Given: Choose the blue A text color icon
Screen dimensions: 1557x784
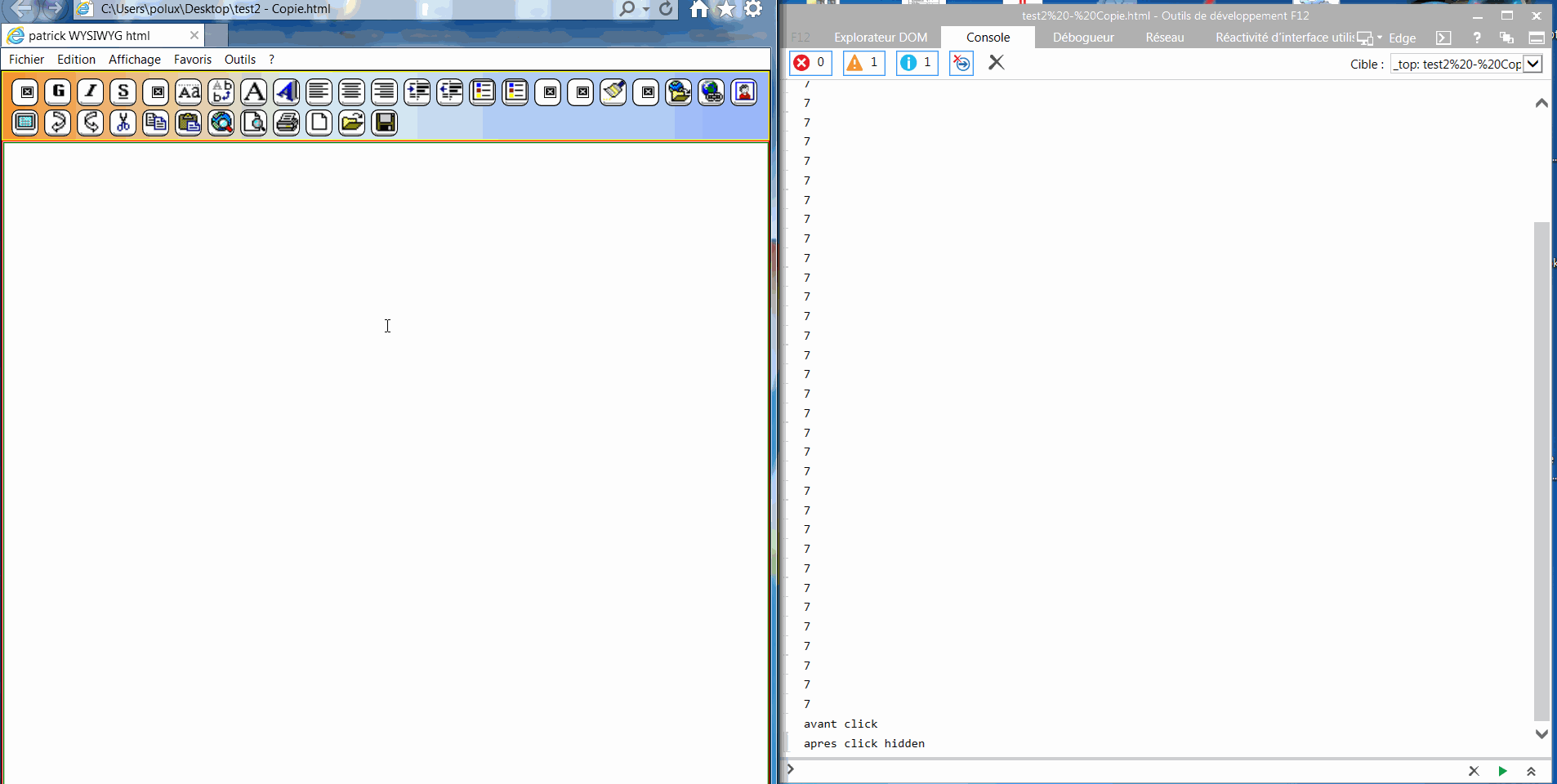Looking at the screenshot, I should [287, 92].
